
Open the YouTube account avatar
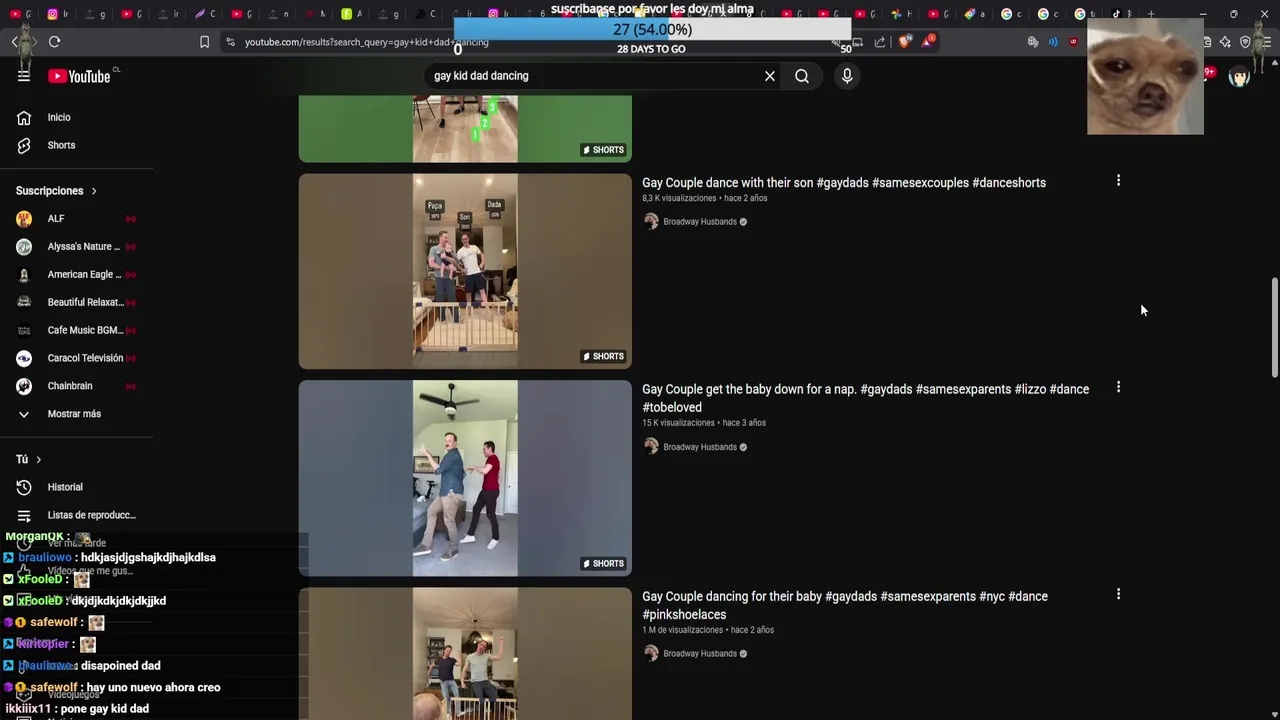coord(1239,76)
